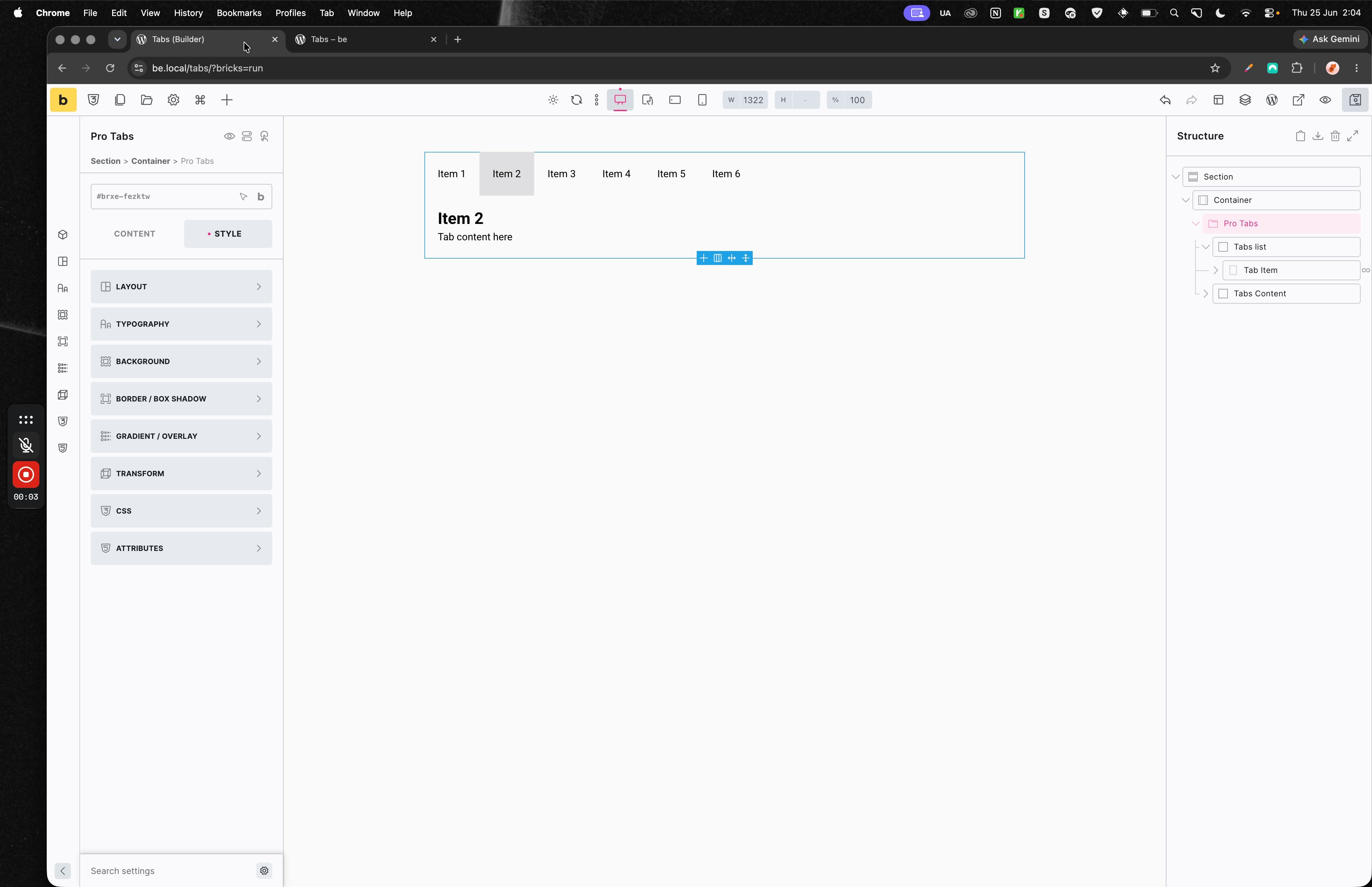Click the cube icon in left sidebar strip
Image resolution: width=1372 pixels, height=887 pixels.
(63, 235)
